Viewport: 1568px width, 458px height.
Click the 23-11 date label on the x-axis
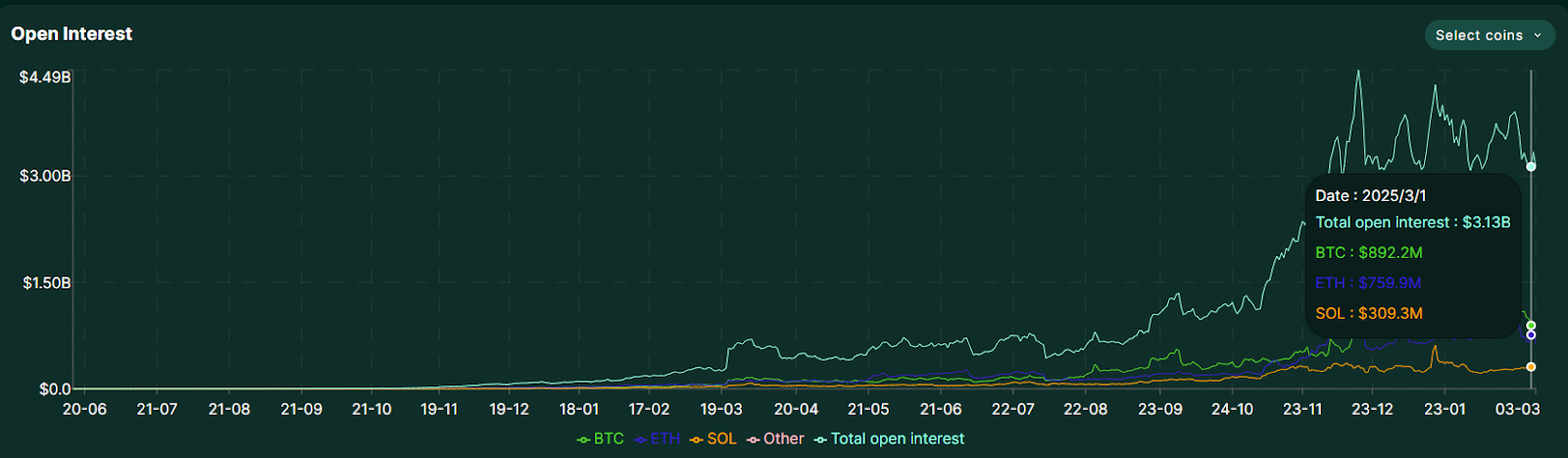[1302, 409]
